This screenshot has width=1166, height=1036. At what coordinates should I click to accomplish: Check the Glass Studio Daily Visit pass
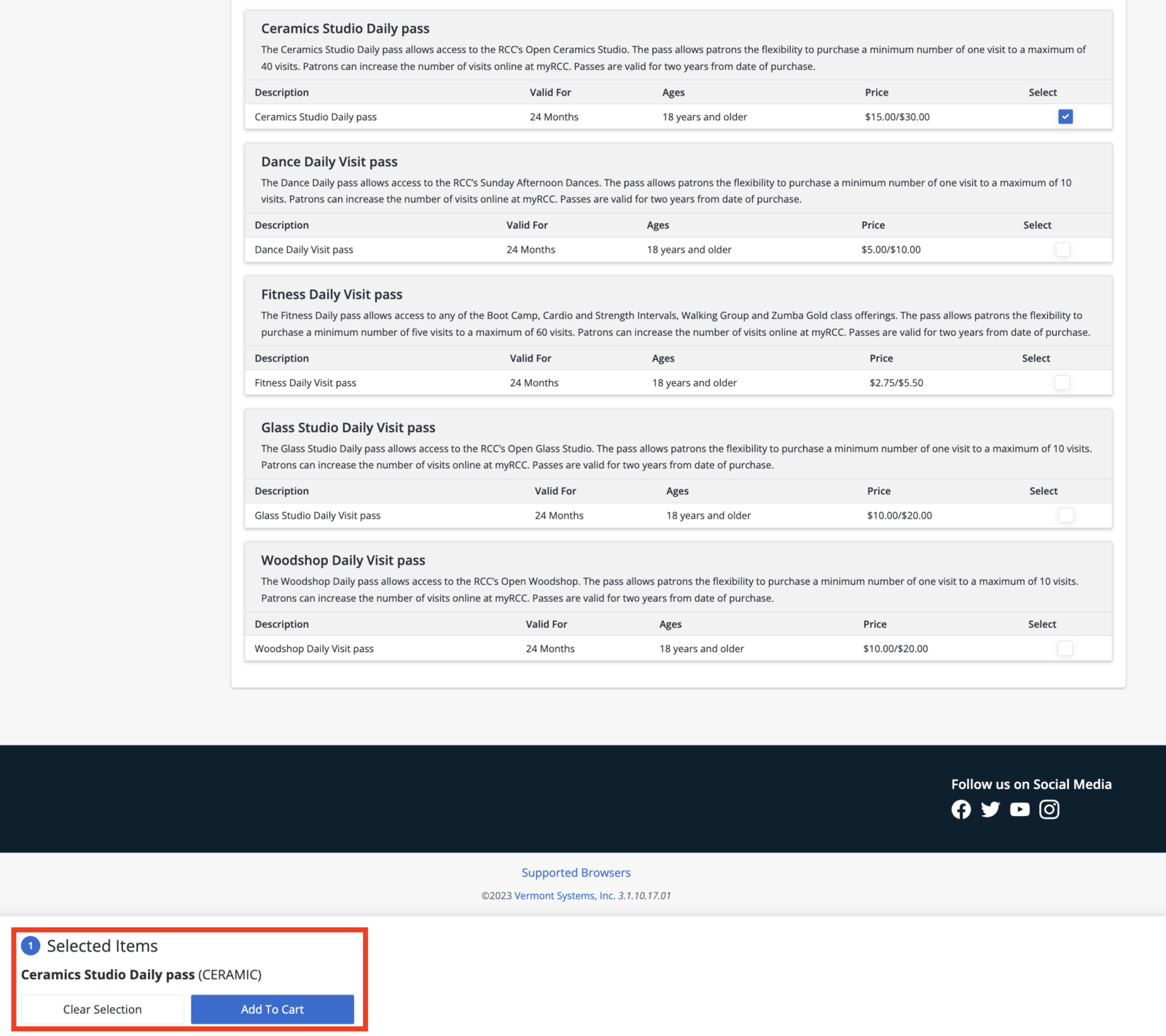click(1065, 516)
